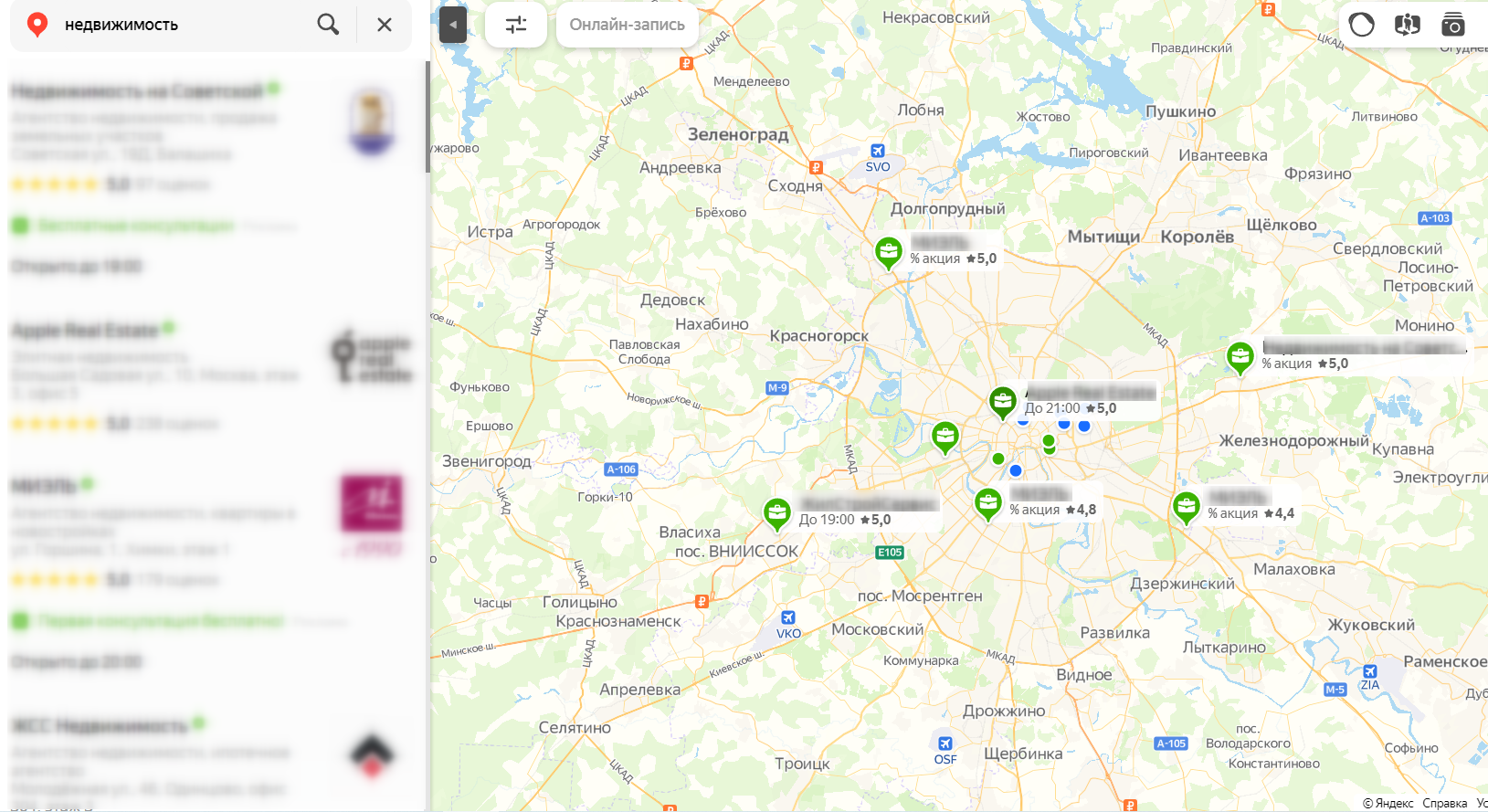Open the © Яндекс link
1488x812 pixels.
[1388, 804]
